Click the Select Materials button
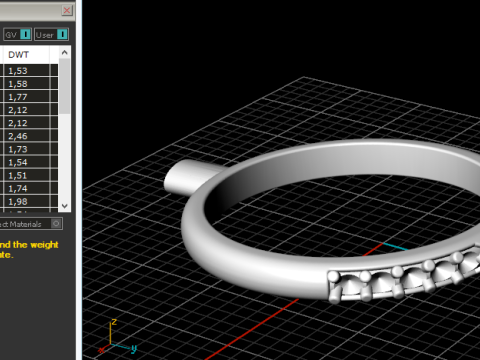Screen dimensions: 480x360 [31, 224]
